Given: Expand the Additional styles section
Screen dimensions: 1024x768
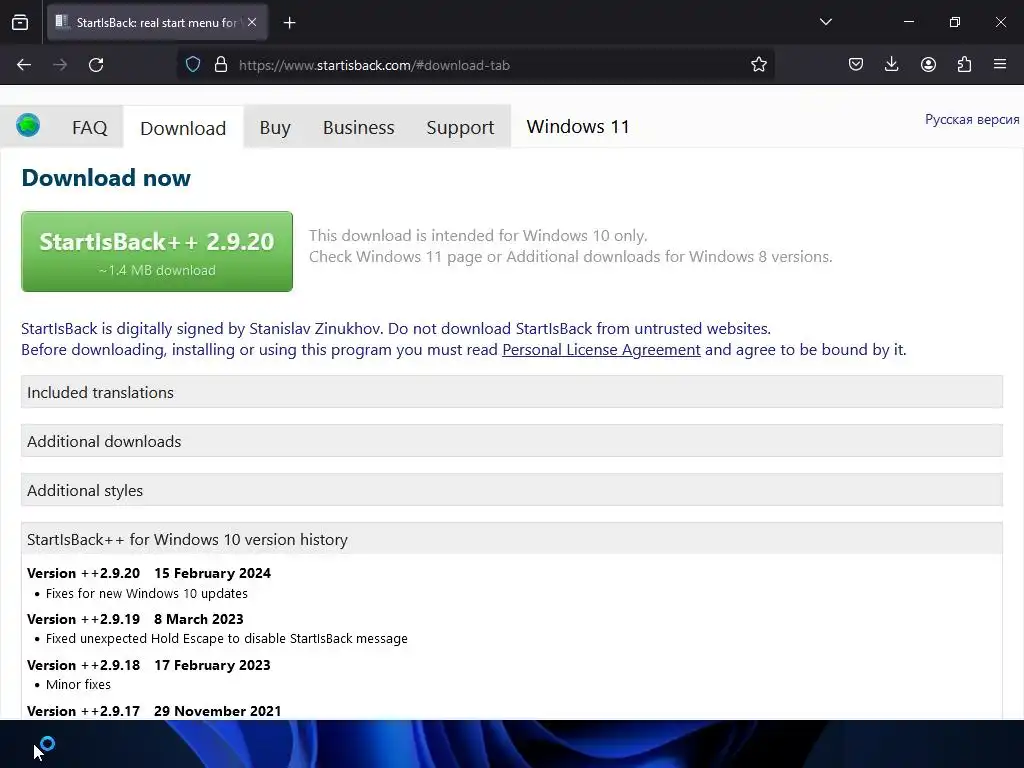Looking at the screenshot, I should point(512,490).
